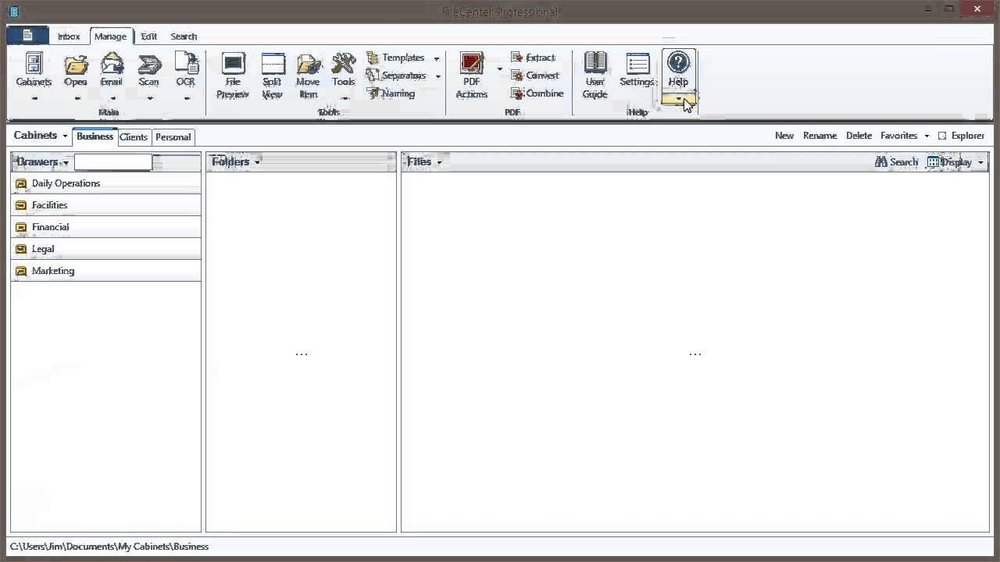Select the Clients cabinet tab
The width and height of the screenshot is (1000, 562).
coord(133,137)
